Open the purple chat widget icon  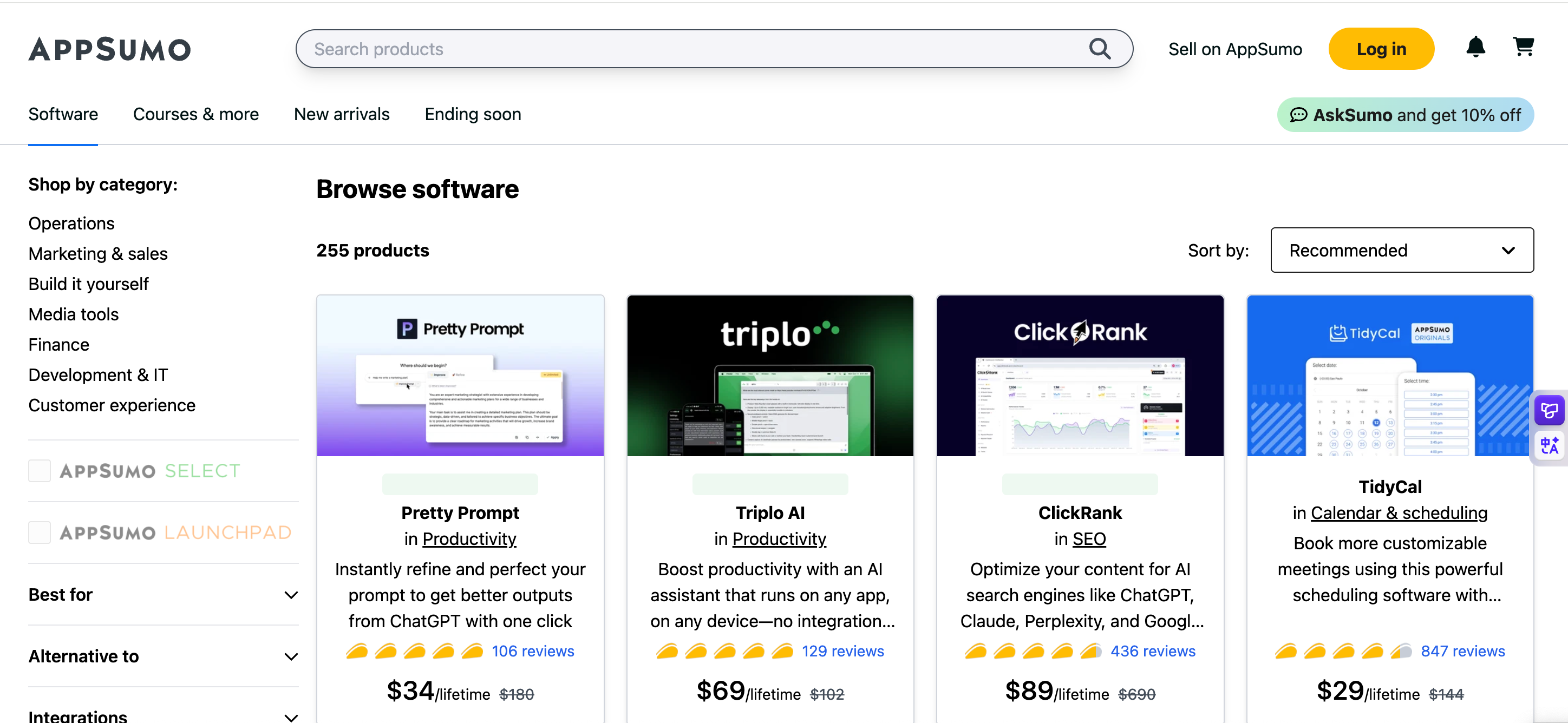[1550, 410]
